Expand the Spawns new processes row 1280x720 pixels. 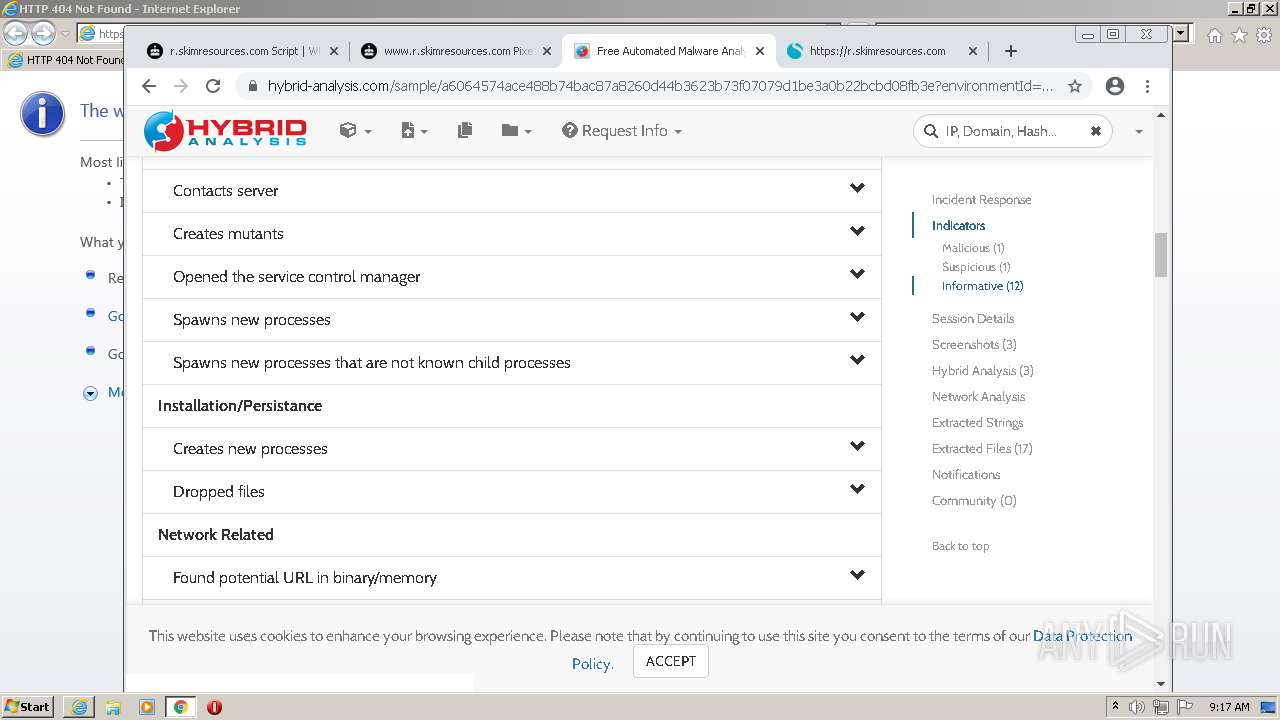512,320
